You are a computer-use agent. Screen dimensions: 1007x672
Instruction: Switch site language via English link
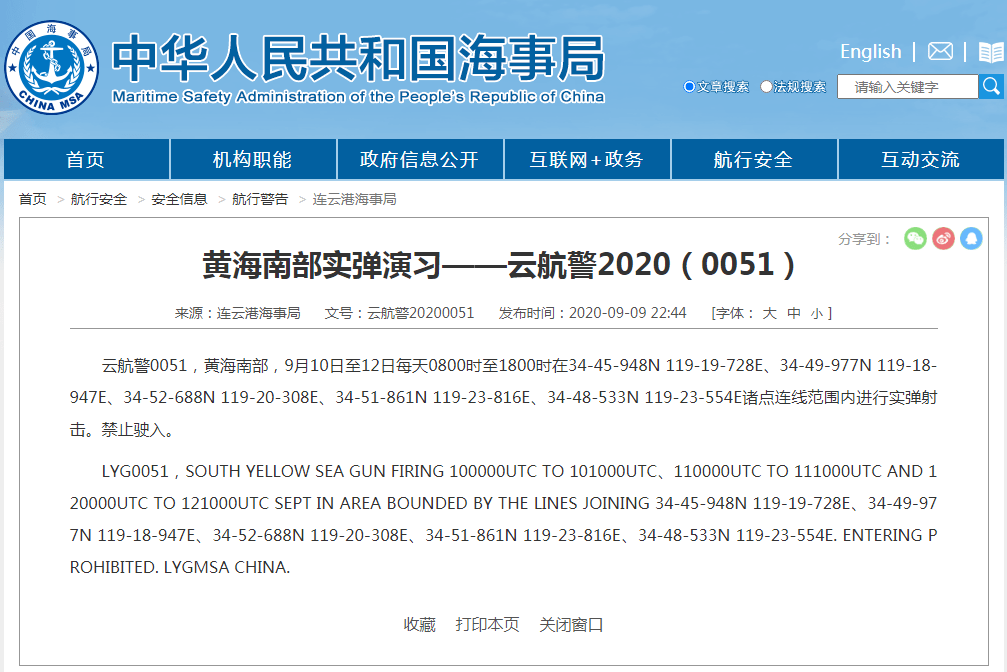(869, 51)
